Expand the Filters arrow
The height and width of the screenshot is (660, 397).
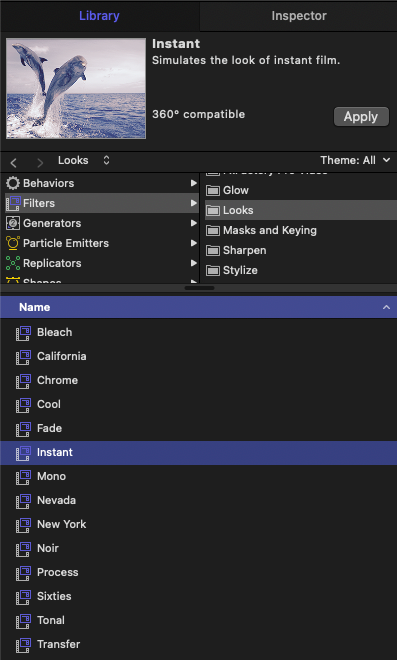click(193, 203)
